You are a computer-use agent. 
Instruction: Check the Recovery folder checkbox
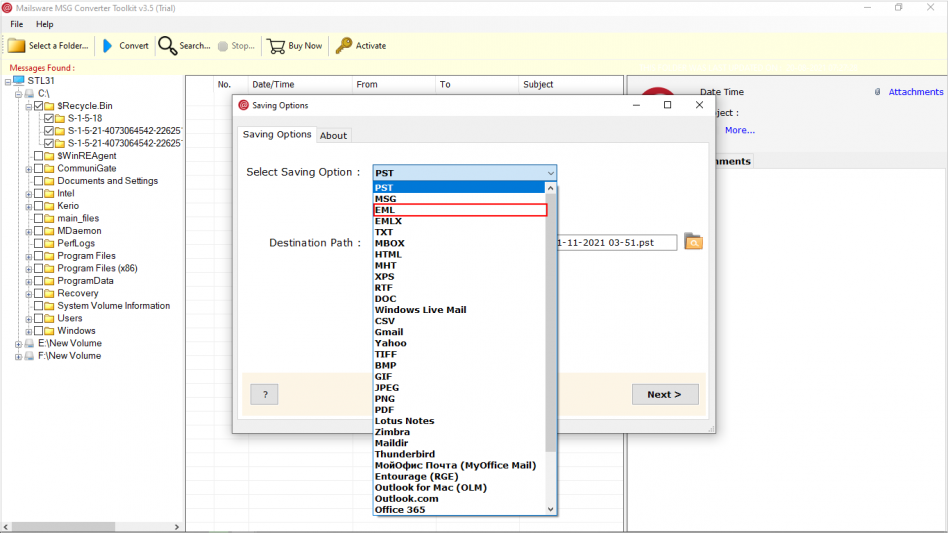39,293
